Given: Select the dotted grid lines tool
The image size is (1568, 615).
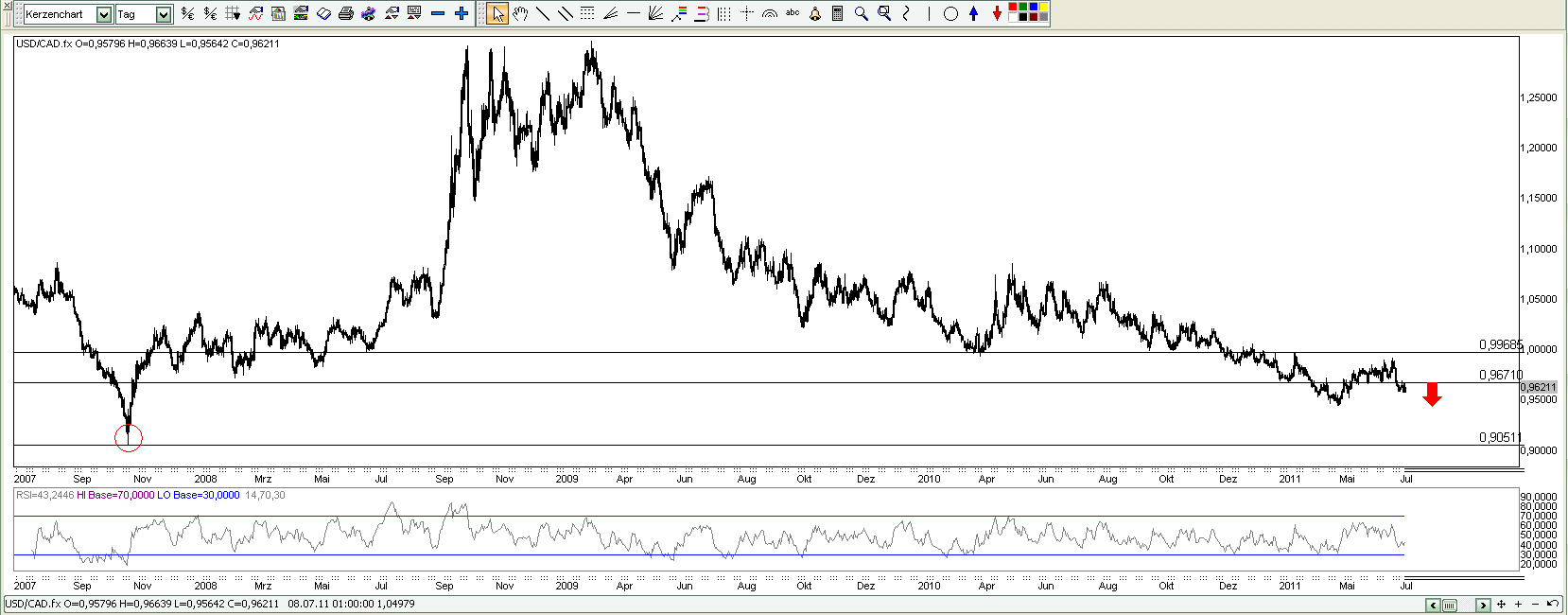Looking at the screenshot, I should 587,13.
